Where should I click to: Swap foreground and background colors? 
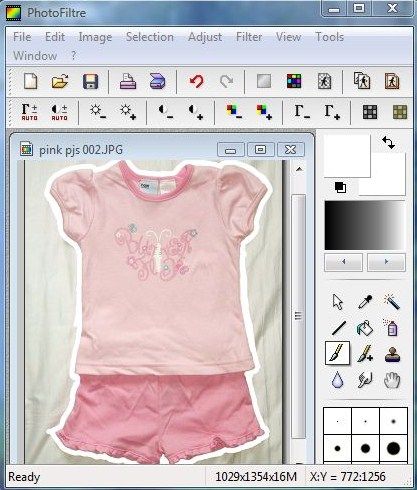pyautogui.click(x=389, y=142)
